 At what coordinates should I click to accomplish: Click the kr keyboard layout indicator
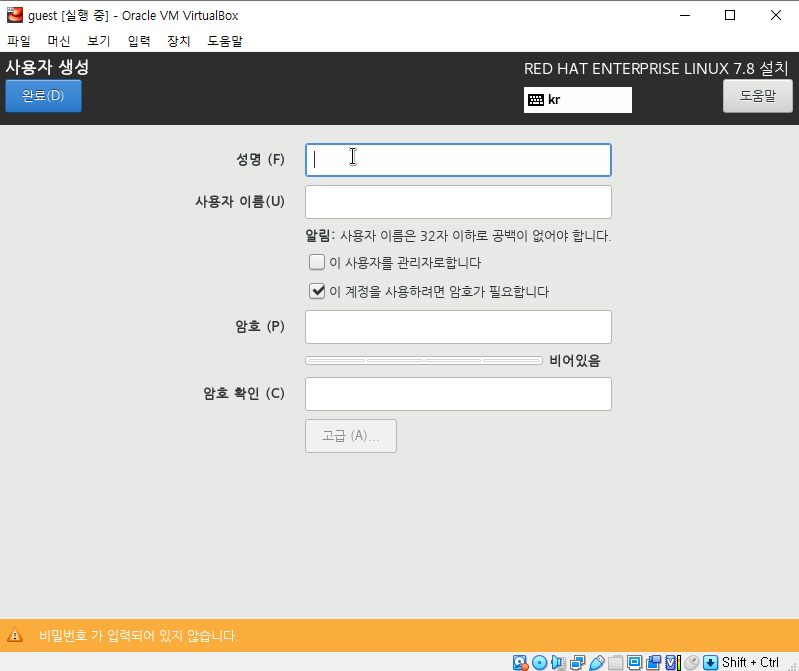578,100
